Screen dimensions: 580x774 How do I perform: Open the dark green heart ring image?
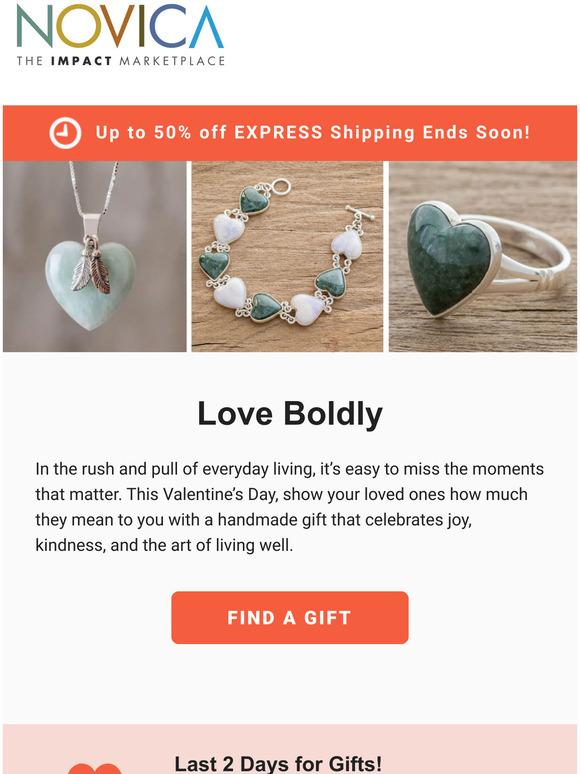pos(483,256)
